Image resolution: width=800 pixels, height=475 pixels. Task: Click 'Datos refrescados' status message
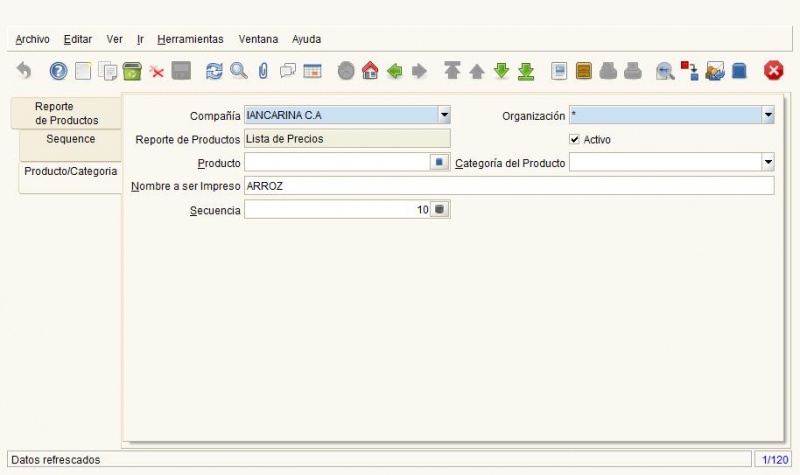click(56, 460)
